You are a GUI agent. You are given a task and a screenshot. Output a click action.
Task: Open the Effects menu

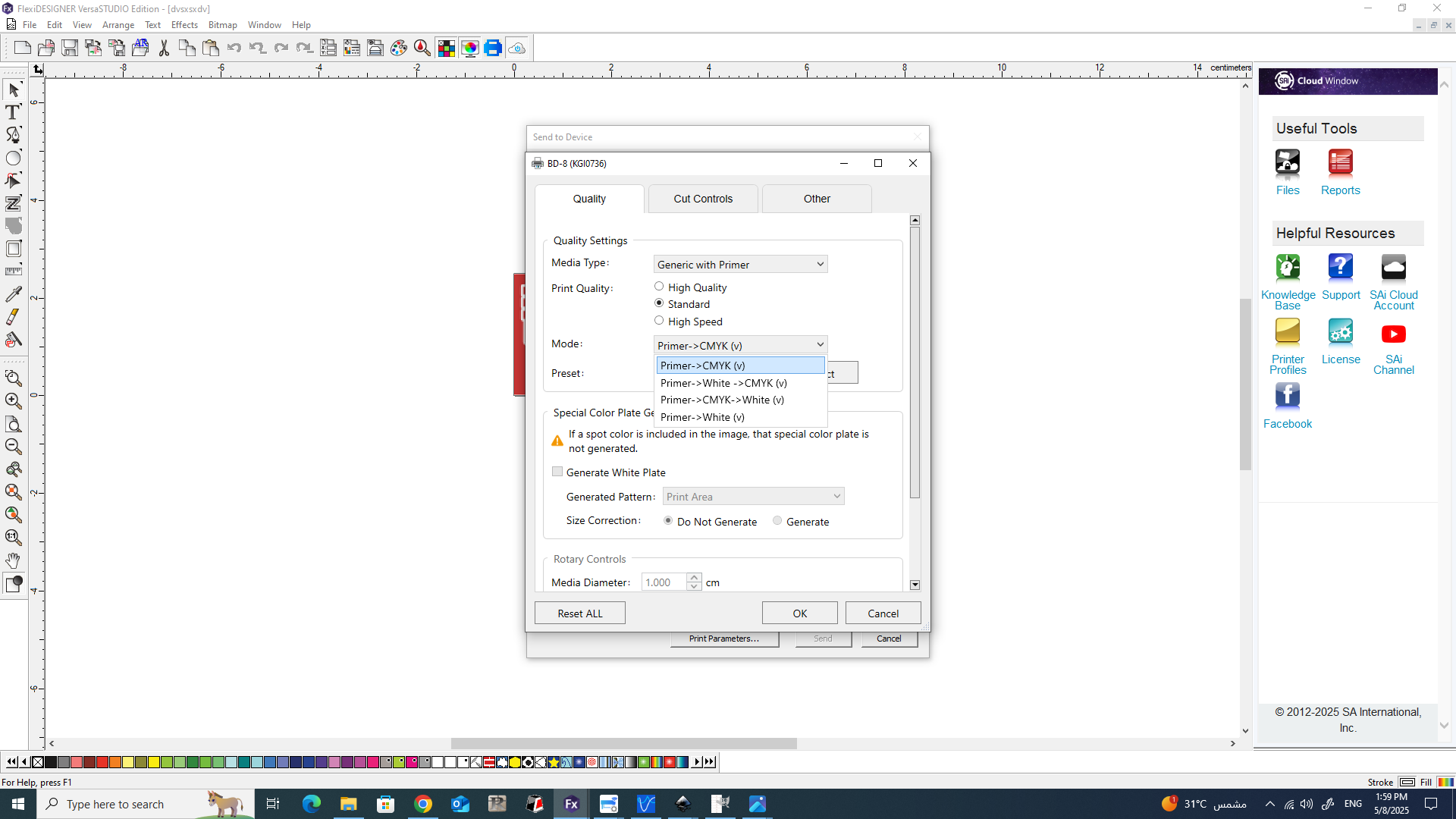coord(184,25)
